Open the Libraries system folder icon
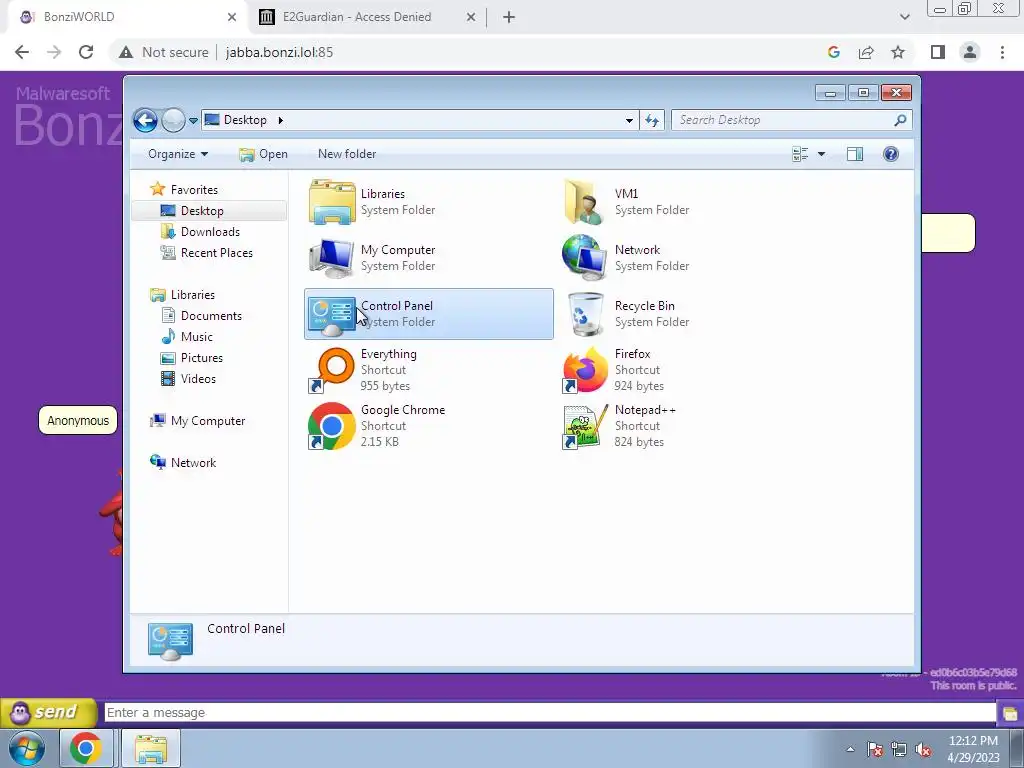This screenshot has width=1024, height=768. click(x=332, y=202)
